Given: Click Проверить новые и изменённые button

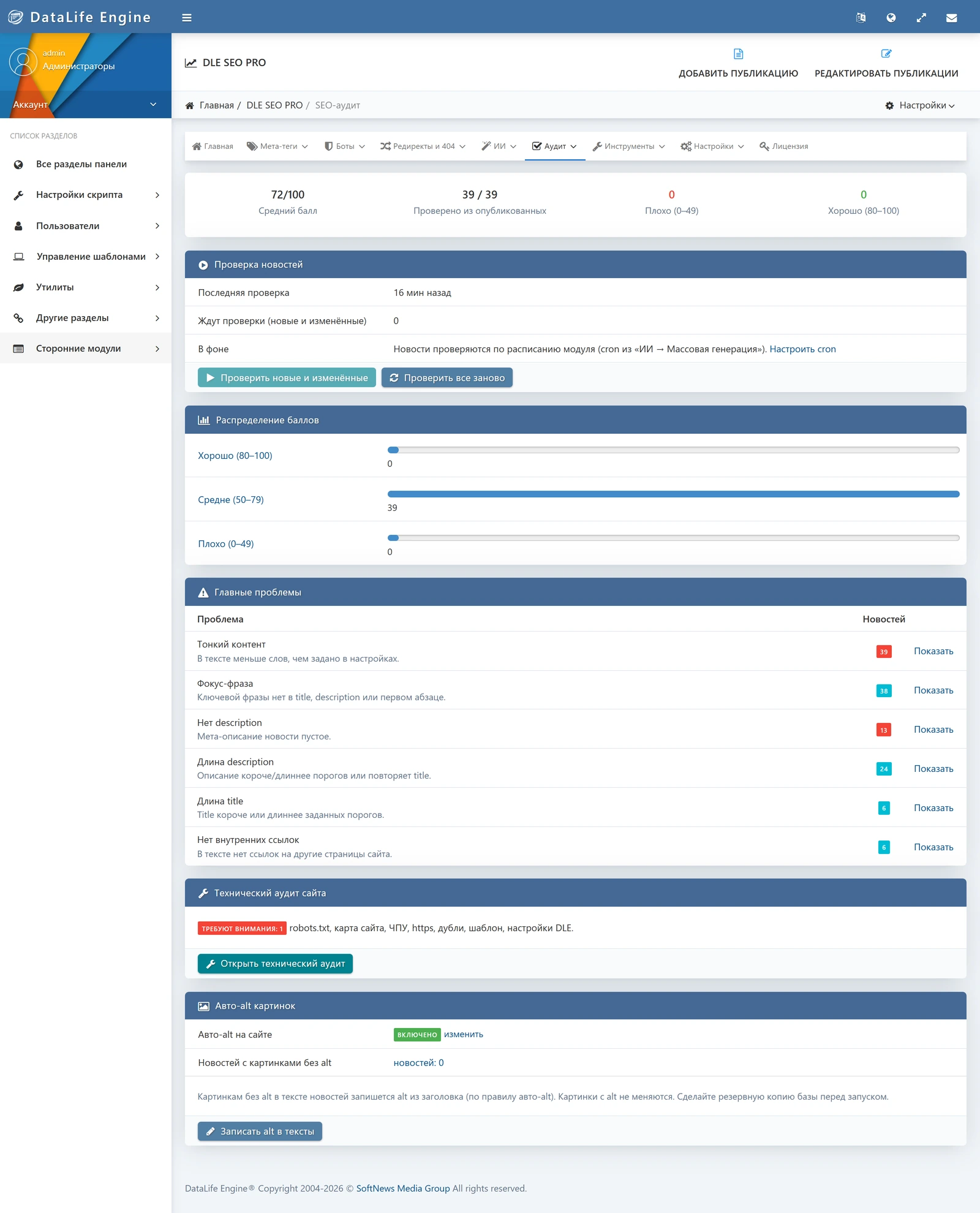Looking at the screenshot, I should tap(287, 378).
